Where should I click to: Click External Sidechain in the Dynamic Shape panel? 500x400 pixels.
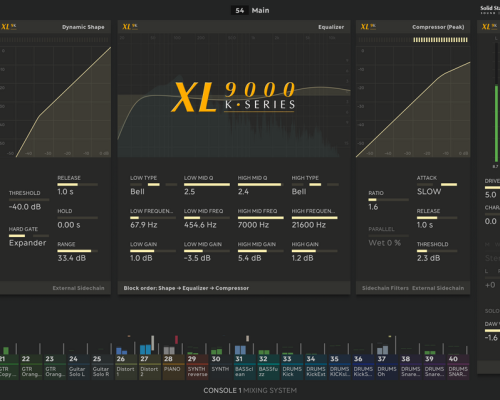(x=78, y=288)
